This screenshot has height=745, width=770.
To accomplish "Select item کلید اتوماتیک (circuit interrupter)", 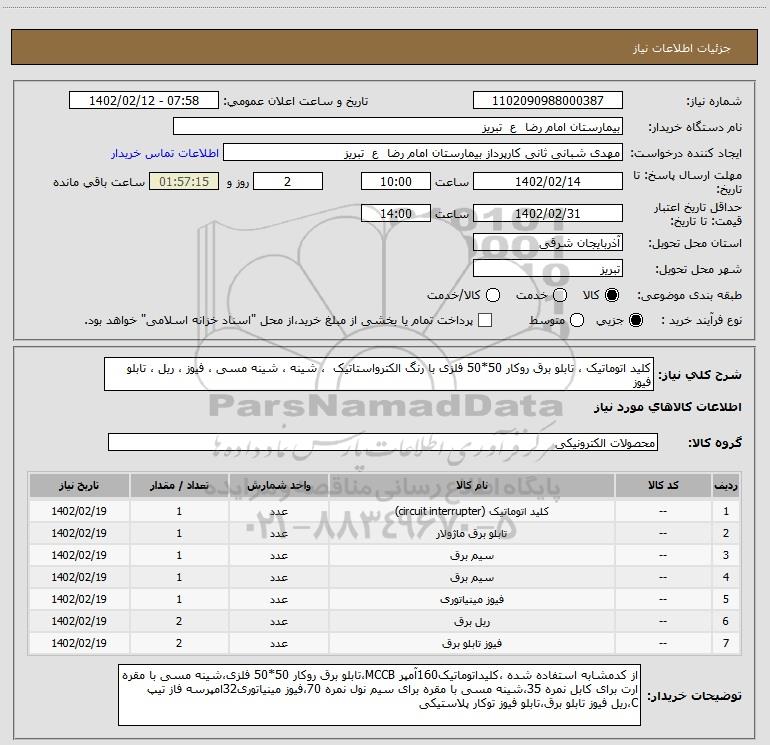I will tap(471, 511).
